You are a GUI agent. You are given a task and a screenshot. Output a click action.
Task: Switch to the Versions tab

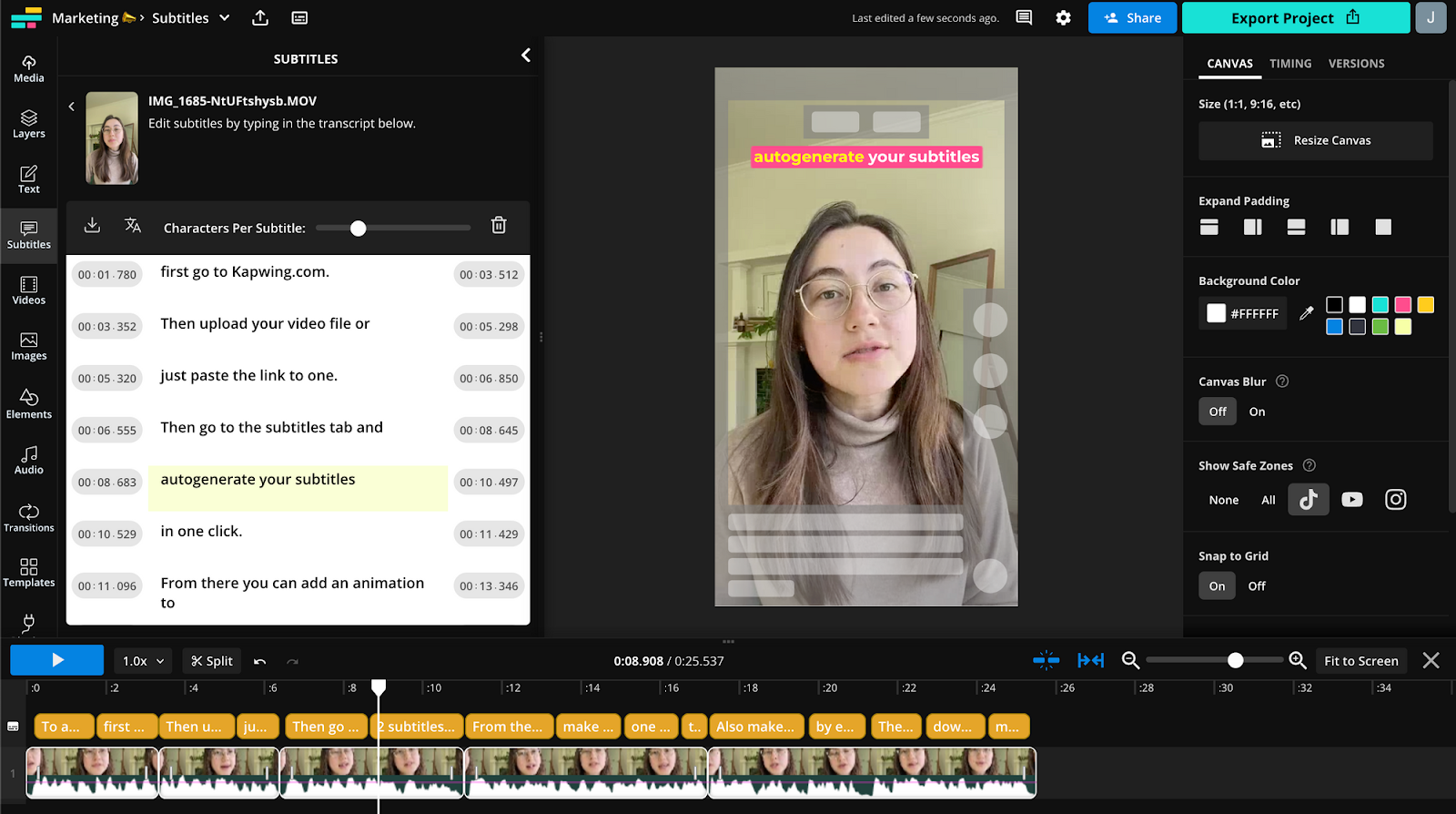coord(1356,64)
